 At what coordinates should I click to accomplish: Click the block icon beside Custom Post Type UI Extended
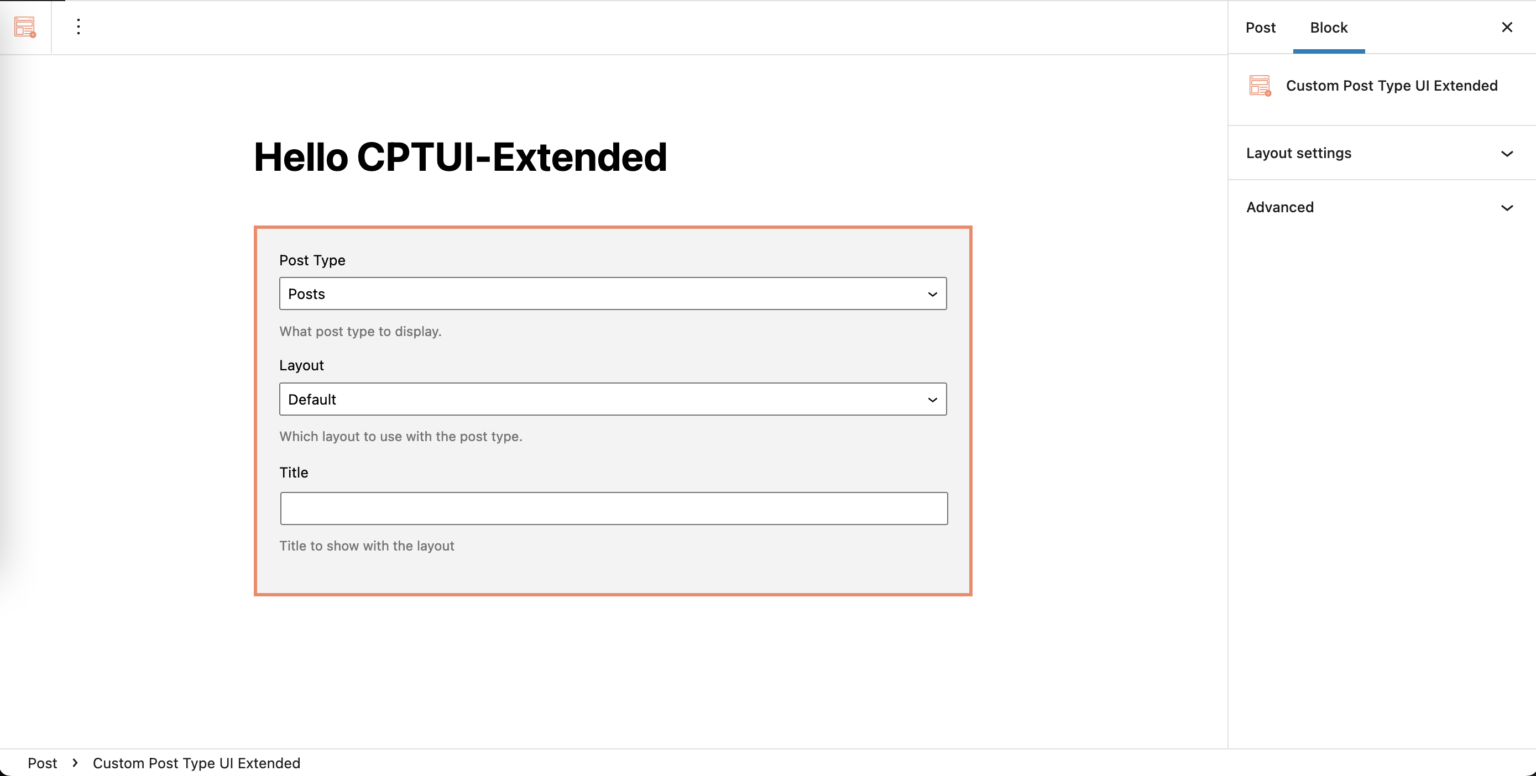(1259, 86)
